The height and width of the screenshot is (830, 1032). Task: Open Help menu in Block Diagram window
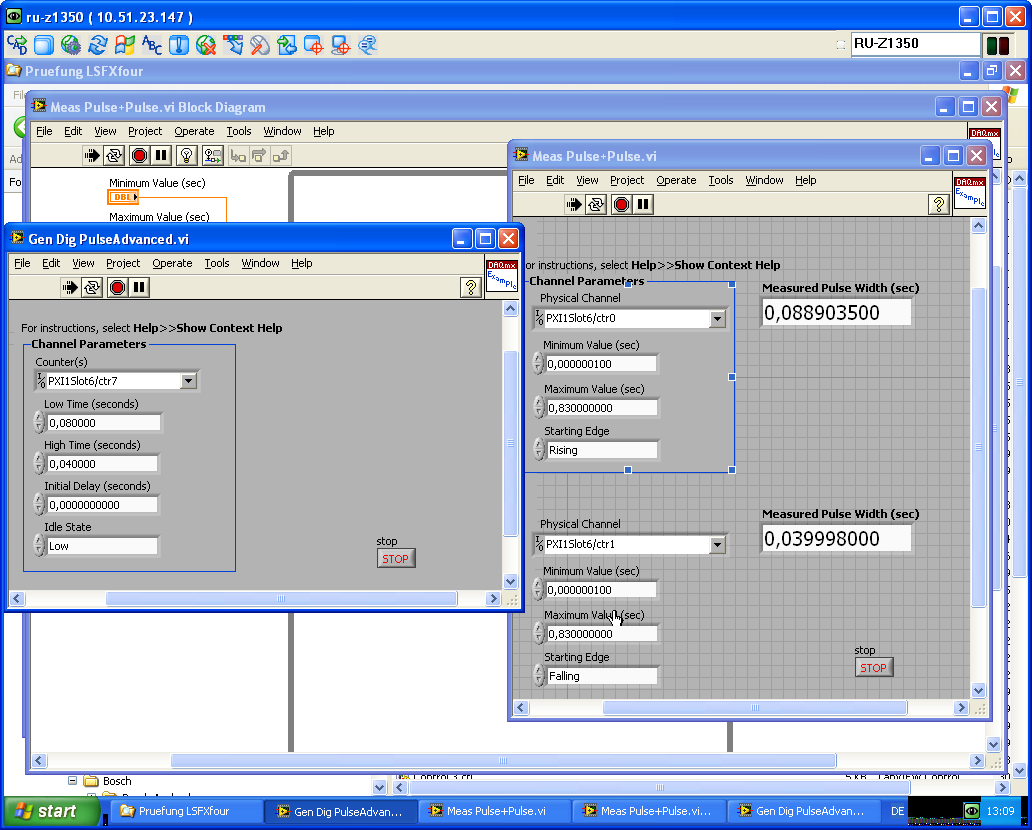323,131
